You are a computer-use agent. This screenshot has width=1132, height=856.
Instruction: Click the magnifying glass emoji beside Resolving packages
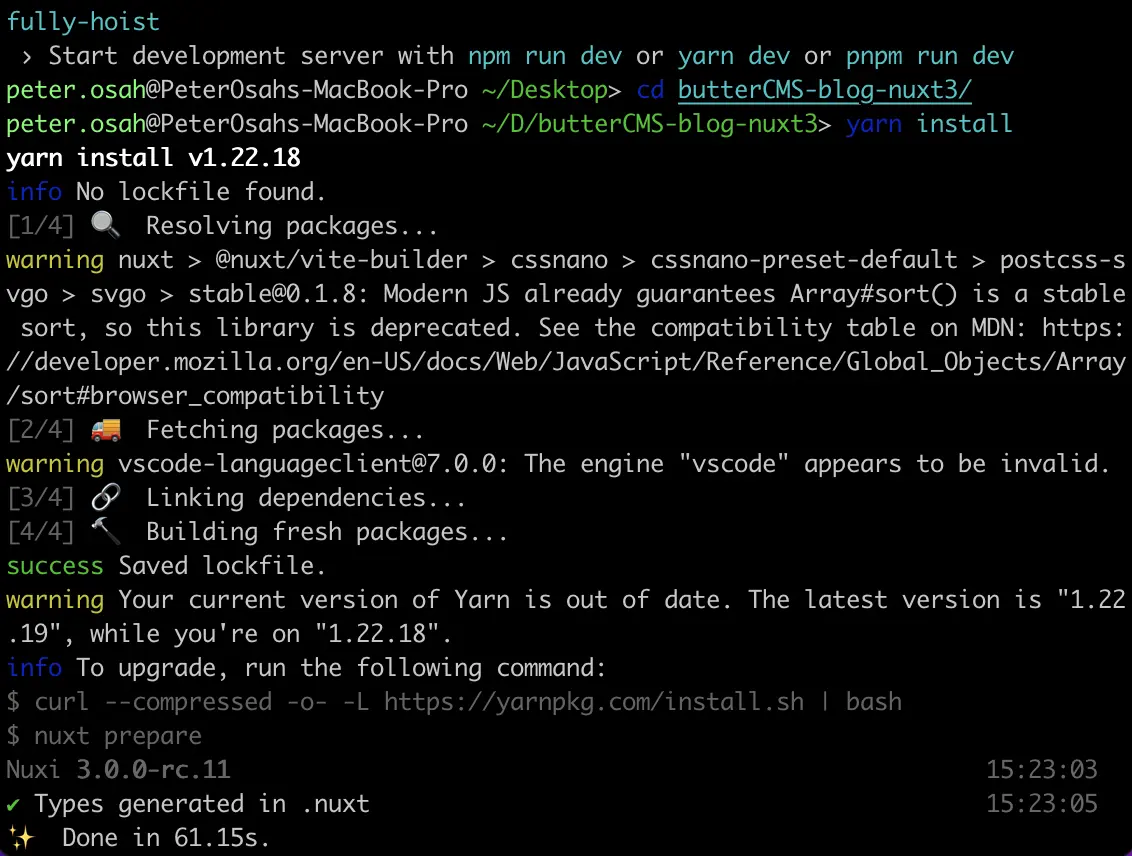pyautogui.click(x=105, y=224)
